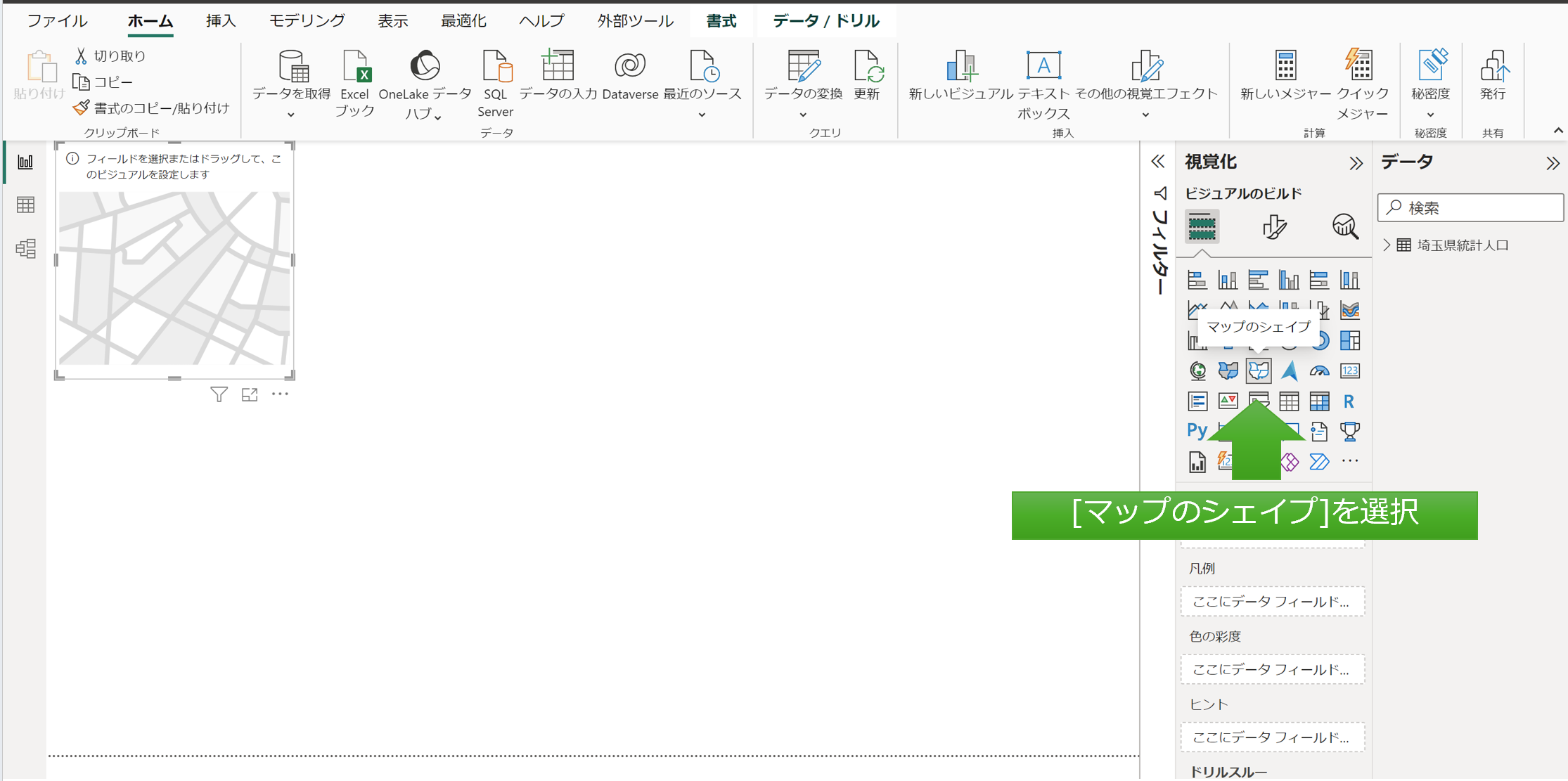Viewport: 1568px width, 781px height.
Task: Open the 挿入 ribbon tab
Action: pyautogui.click(x=220, y=21)
